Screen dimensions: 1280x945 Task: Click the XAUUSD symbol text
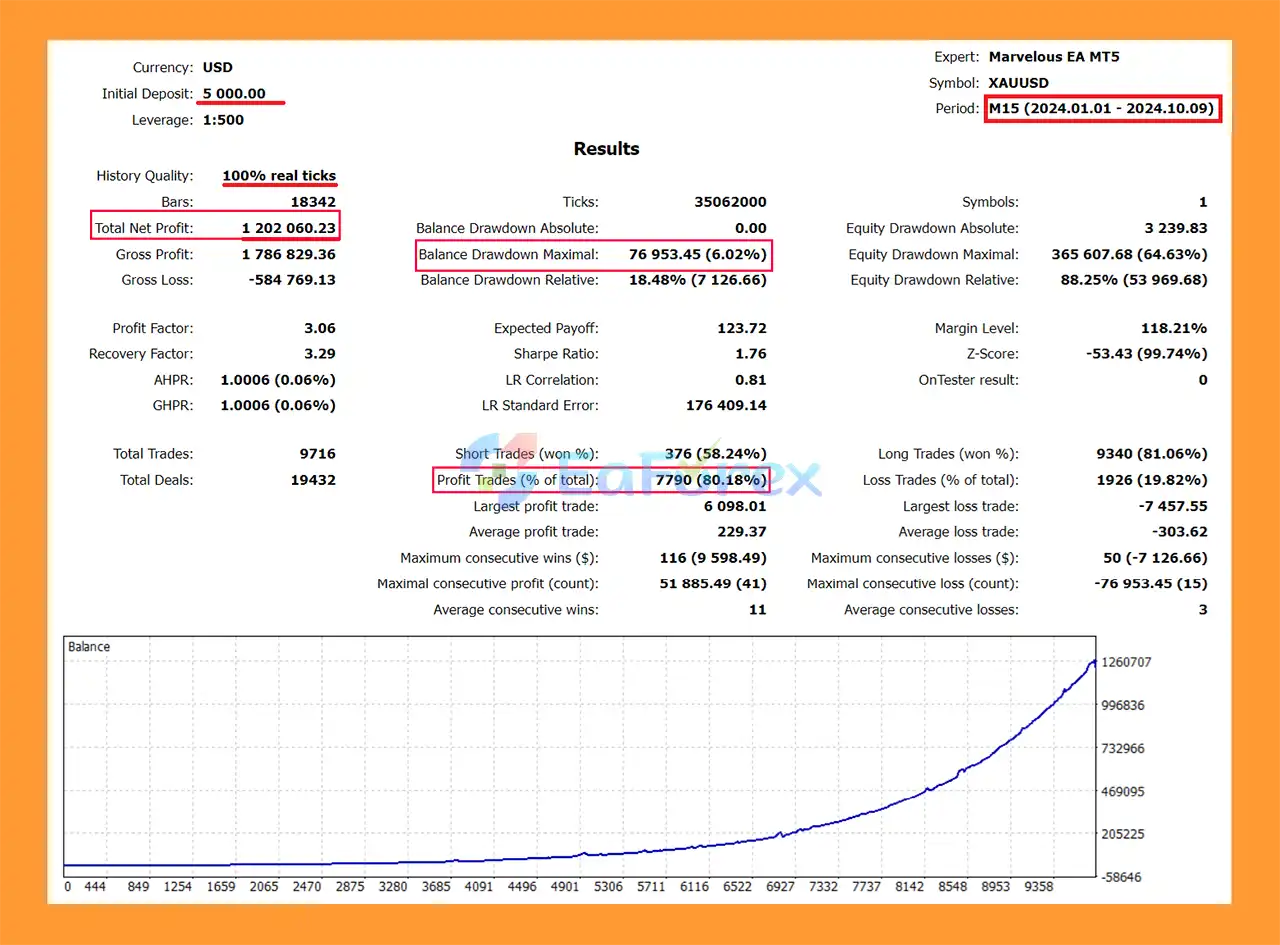tap(1019, 83)
